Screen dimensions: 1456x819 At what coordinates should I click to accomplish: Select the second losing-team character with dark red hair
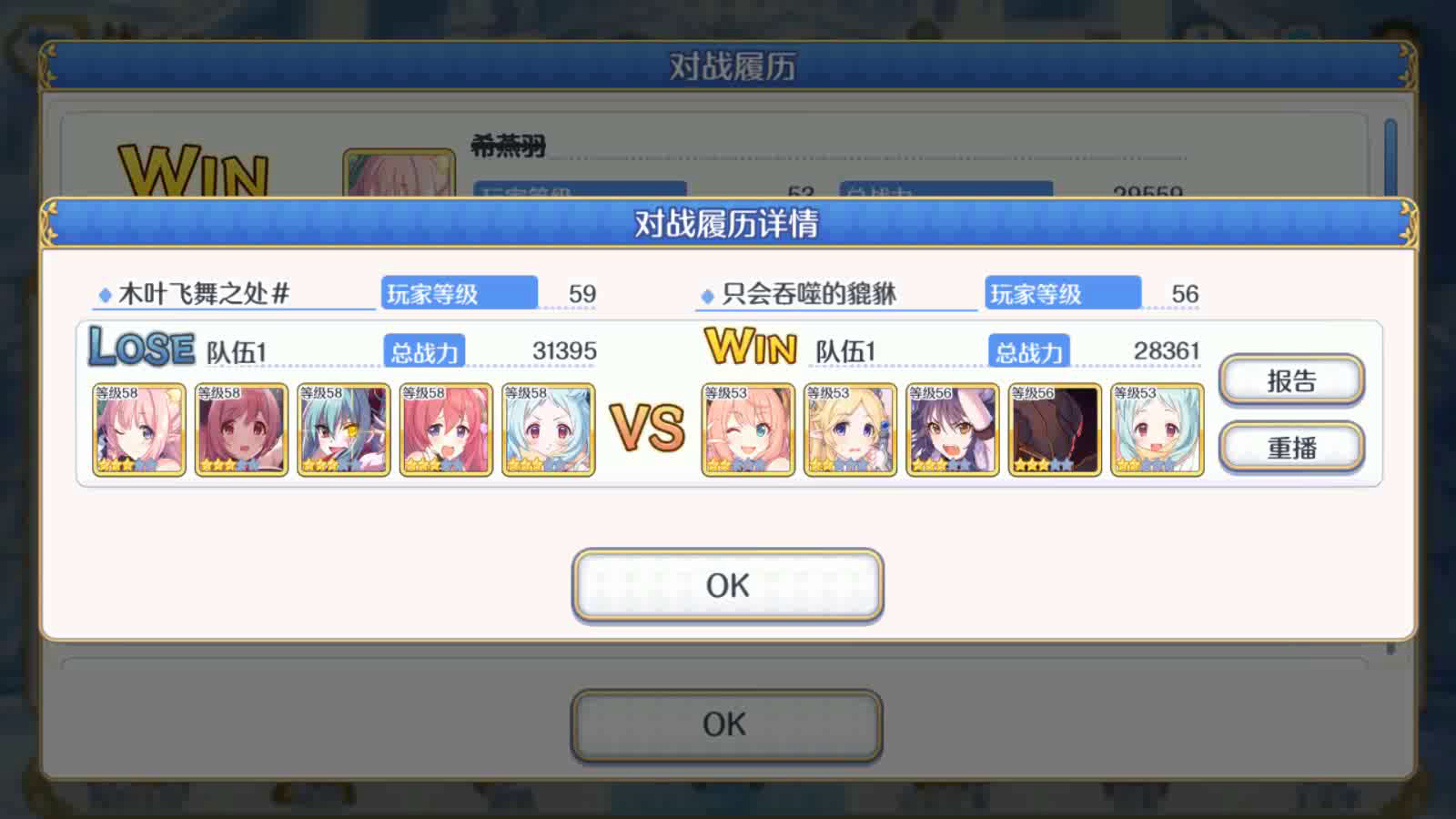tap(241, 430)
